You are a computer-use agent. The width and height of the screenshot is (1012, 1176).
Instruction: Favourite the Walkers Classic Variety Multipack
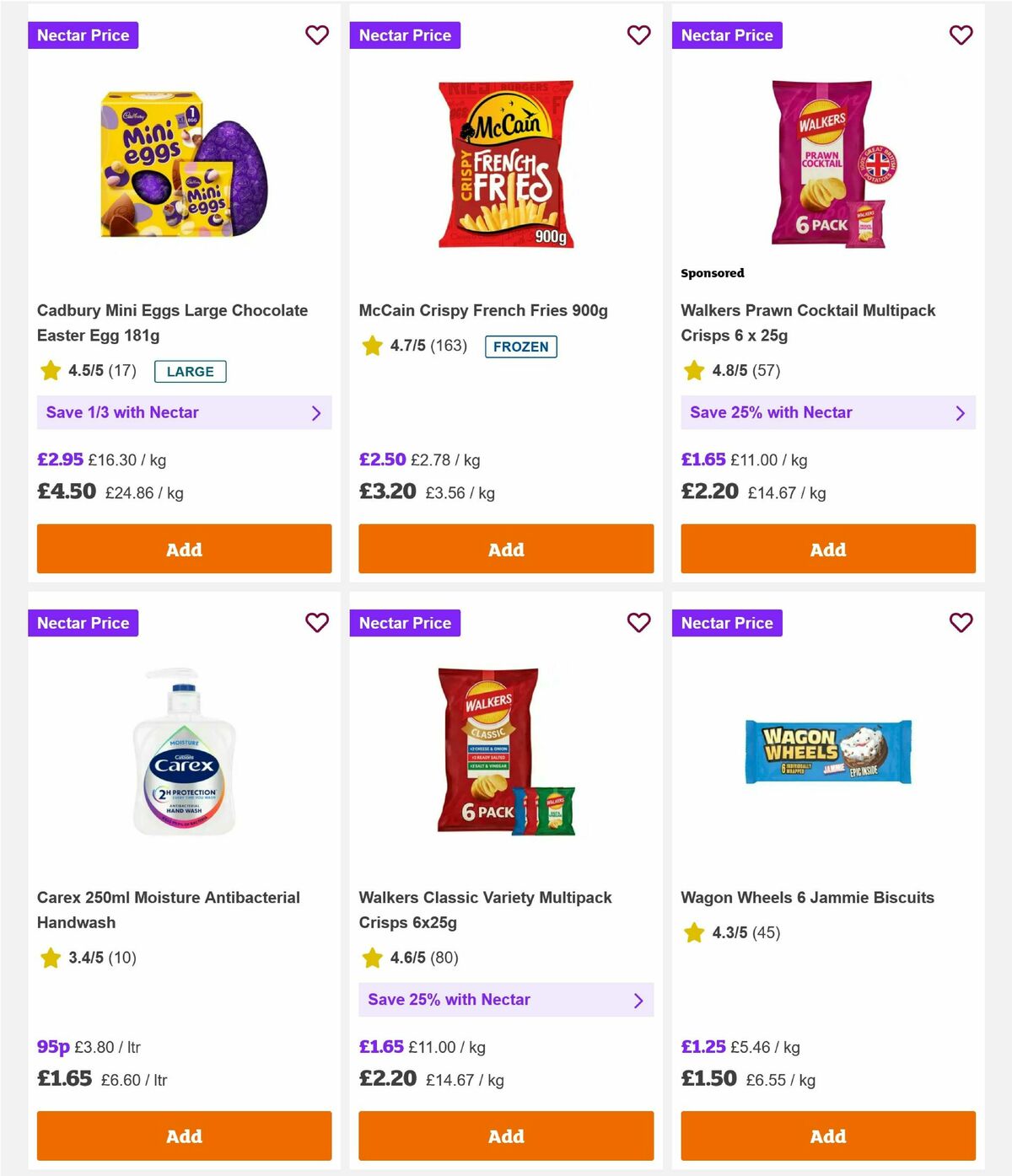tap(639, 623)
